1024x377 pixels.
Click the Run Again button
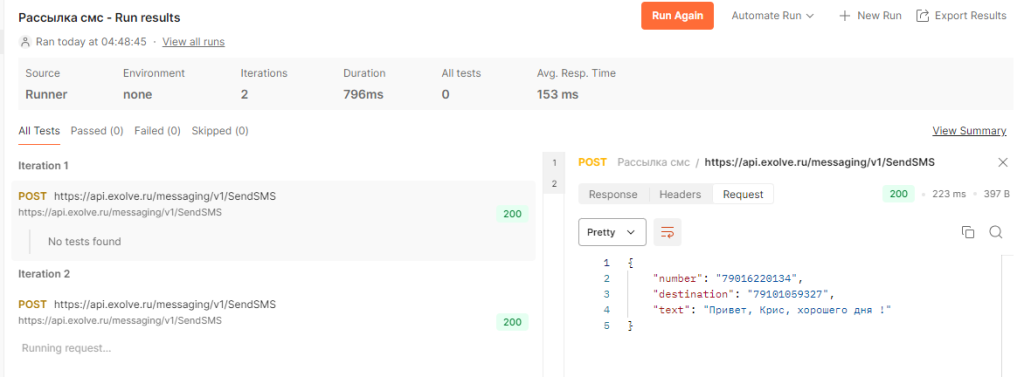(x=677, y=16)
